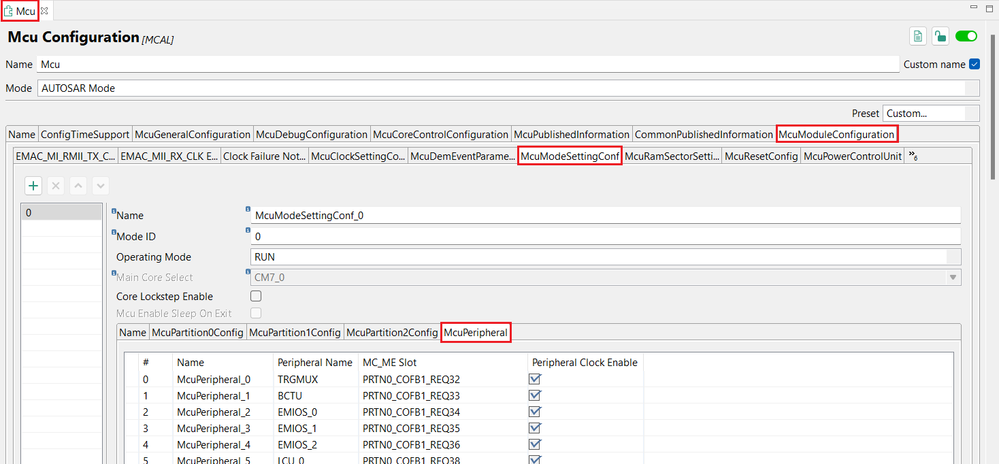Image resolution: width=999 pixels, height=464 pixels.
Task: Open the McuRamSectorSetti... tab
Action: pos(672,156)
